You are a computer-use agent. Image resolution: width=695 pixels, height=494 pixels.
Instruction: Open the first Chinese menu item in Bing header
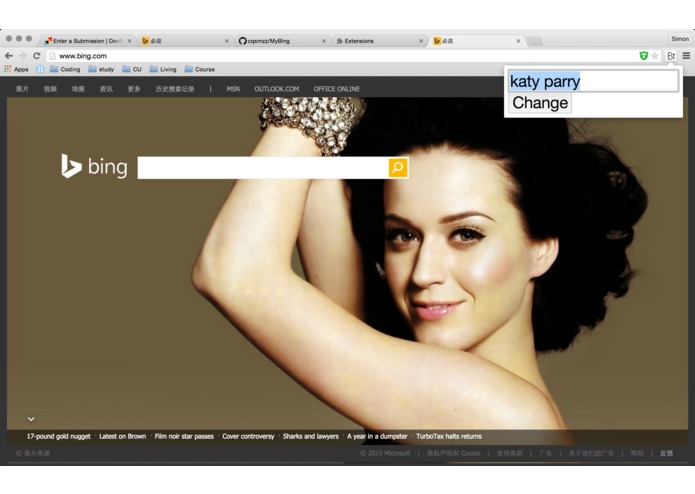(22, 89)
